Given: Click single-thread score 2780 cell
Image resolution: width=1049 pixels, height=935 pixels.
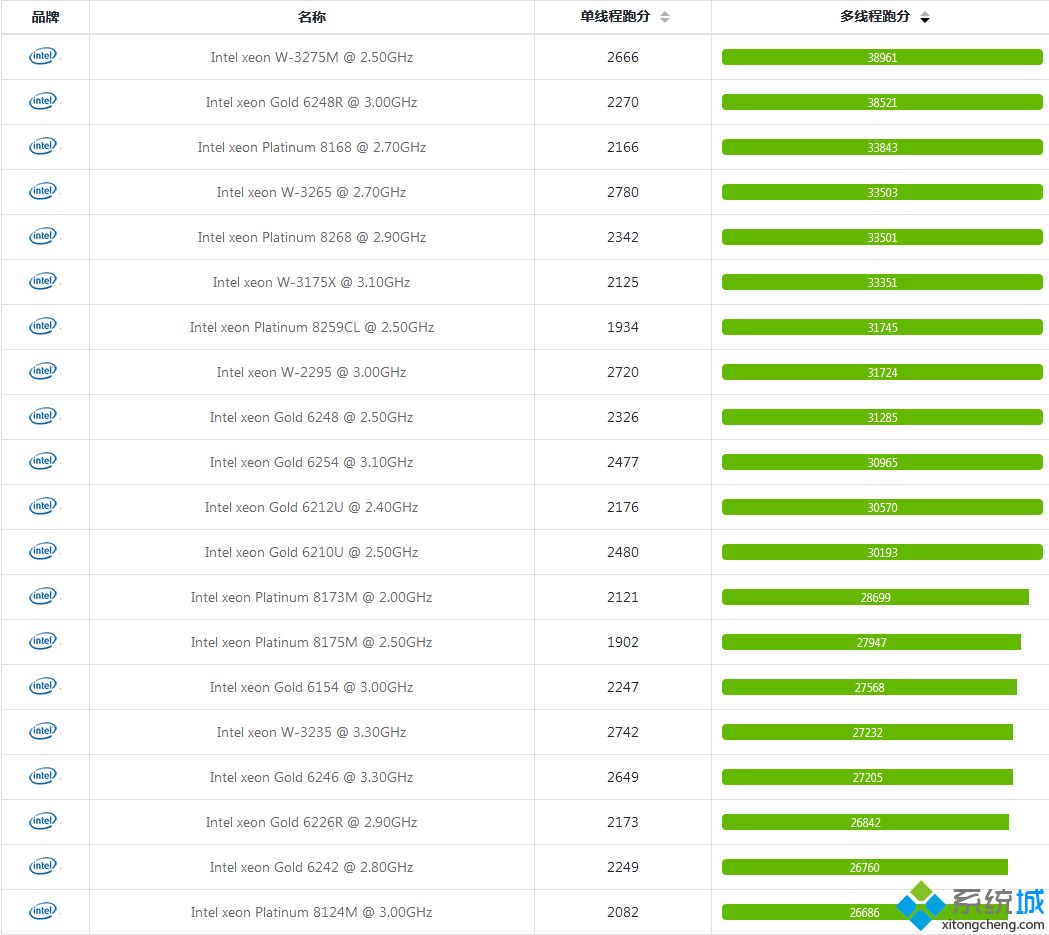Looking at the screenshot, I should point(623,192).
